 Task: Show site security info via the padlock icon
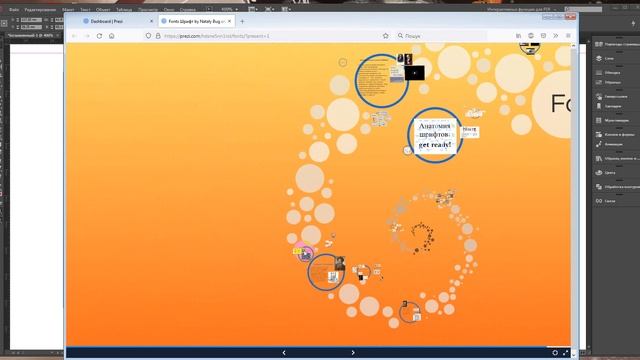click(158, 36)
